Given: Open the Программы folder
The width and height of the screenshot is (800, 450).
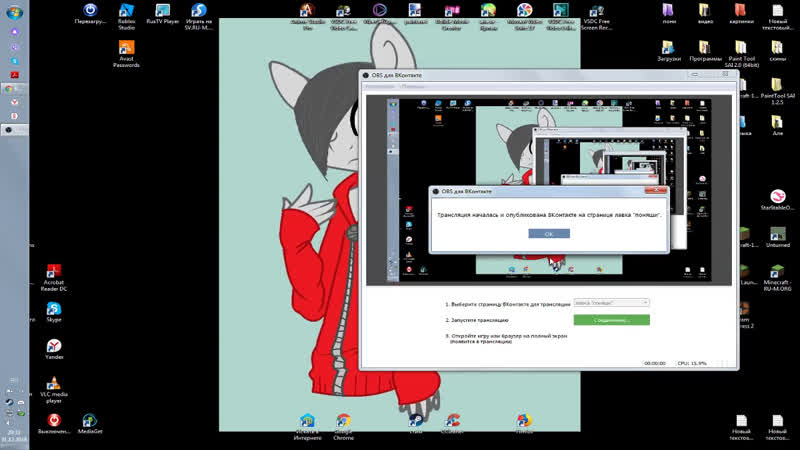Looking at the screenshot, I should point(705,51).
